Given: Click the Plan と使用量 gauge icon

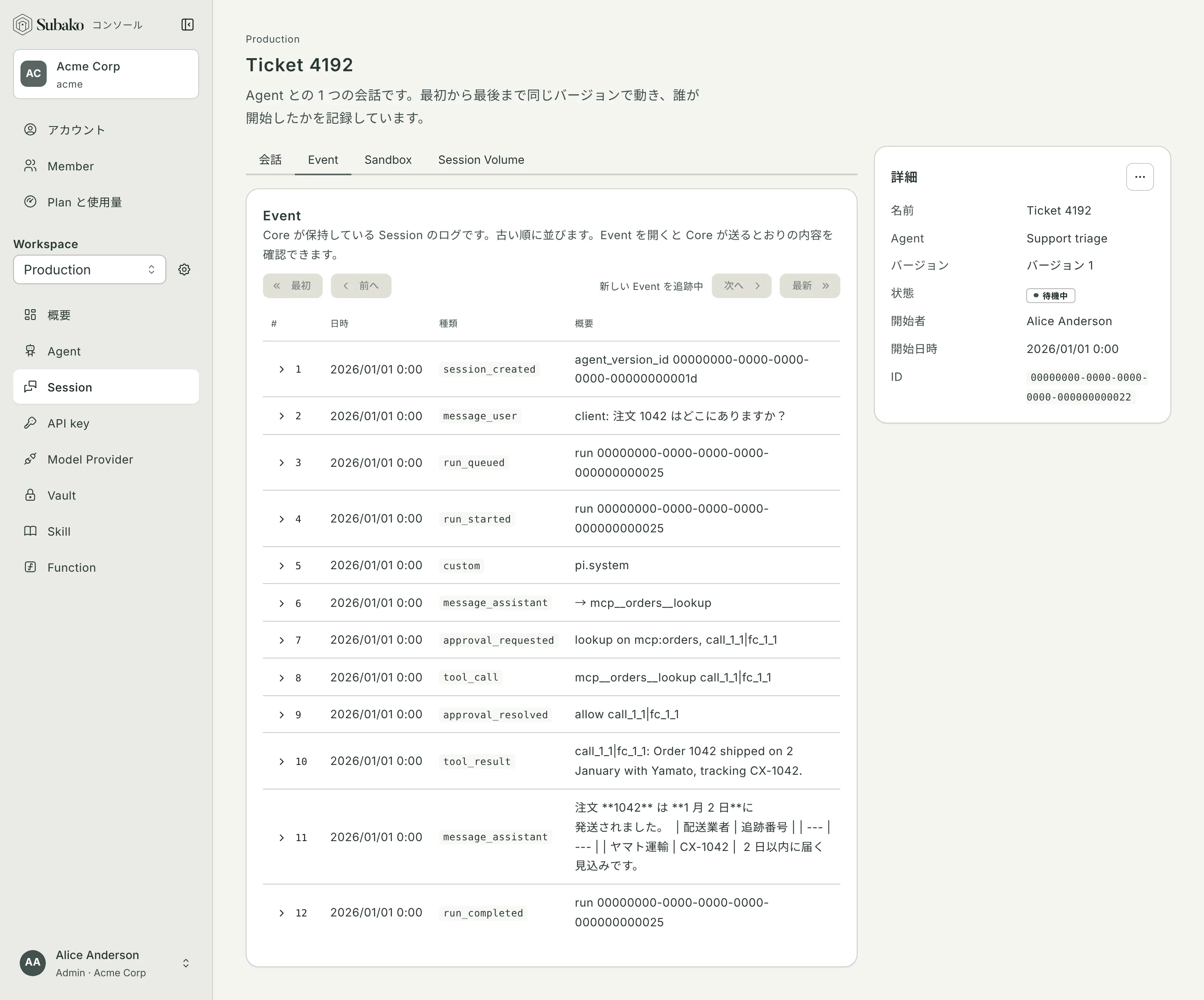Looking at the screenshot, I should (x=30, y=202).
